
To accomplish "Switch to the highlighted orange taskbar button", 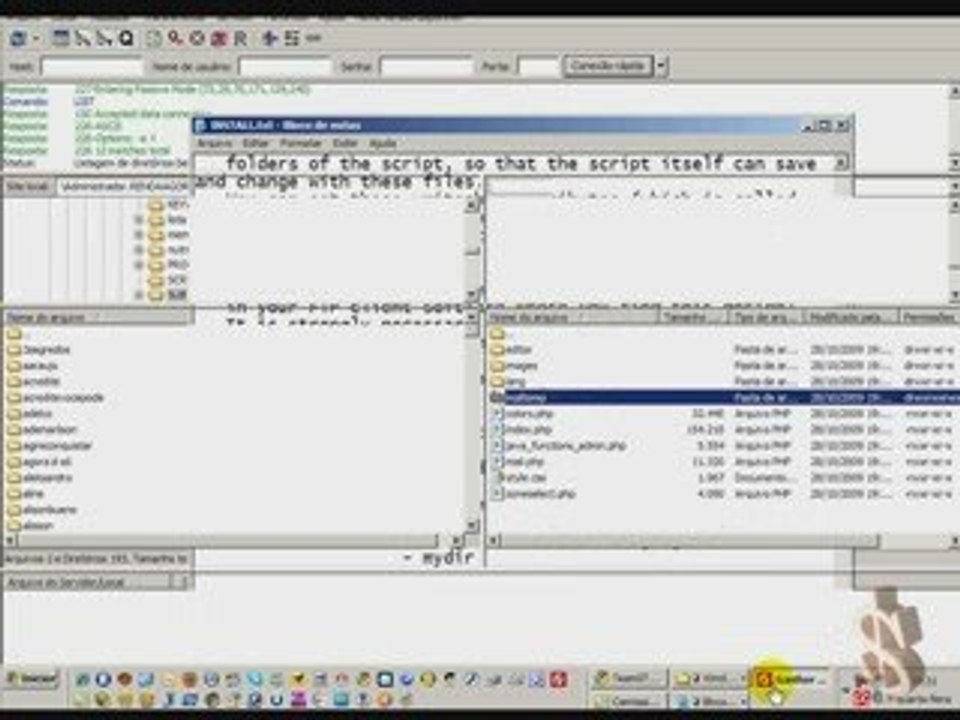I will coord(791,678).
